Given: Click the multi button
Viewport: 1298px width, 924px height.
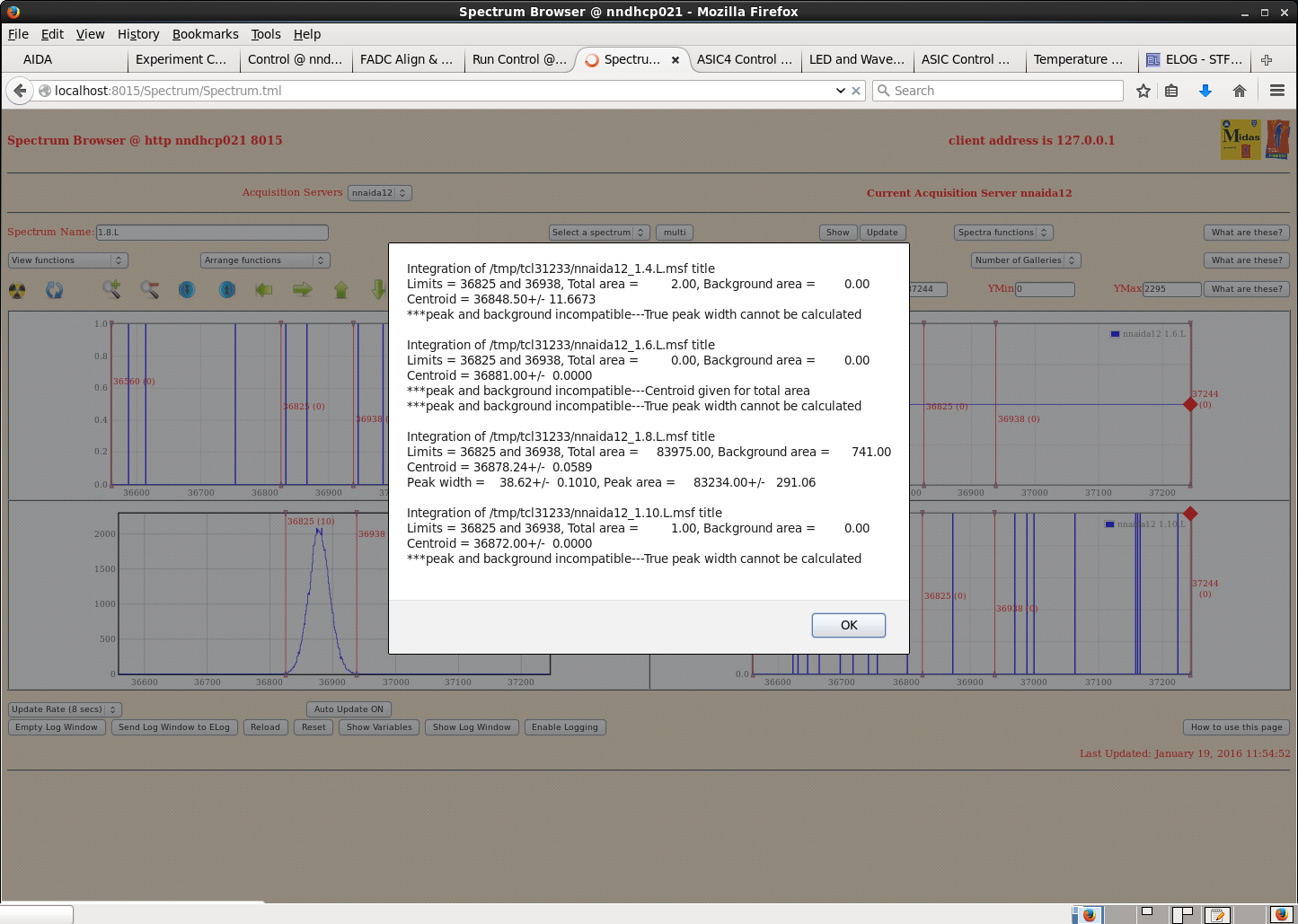Looking at the screenshot, I should coord(675,233).
